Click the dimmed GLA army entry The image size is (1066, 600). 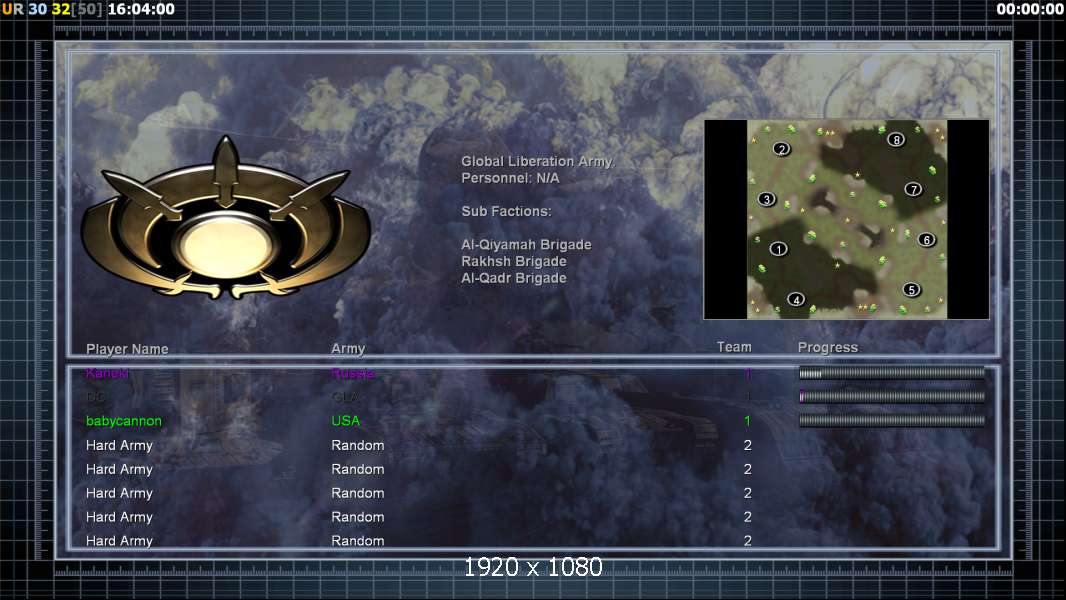coord(345,397)
